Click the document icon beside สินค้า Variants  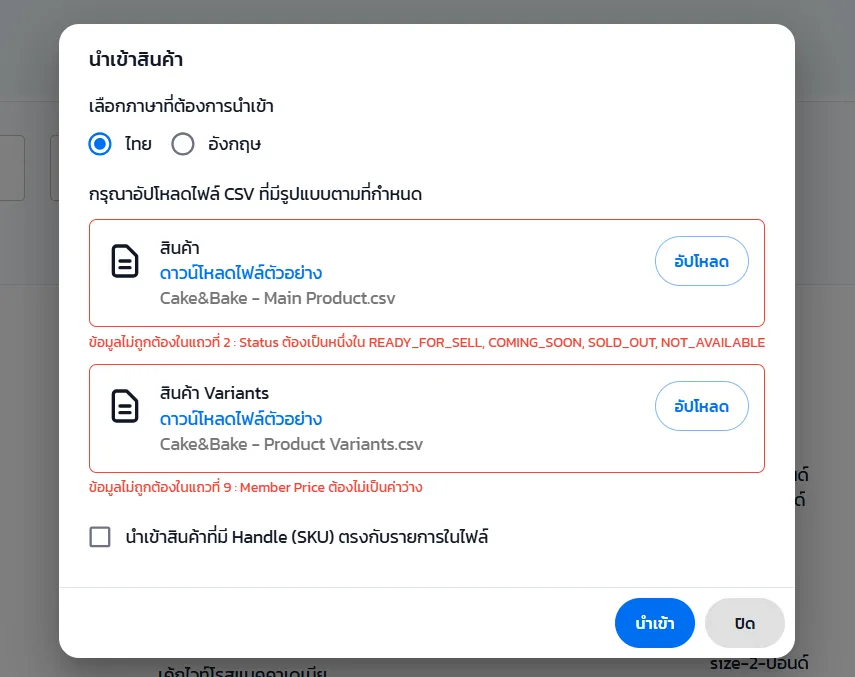(x=125, y=406)
